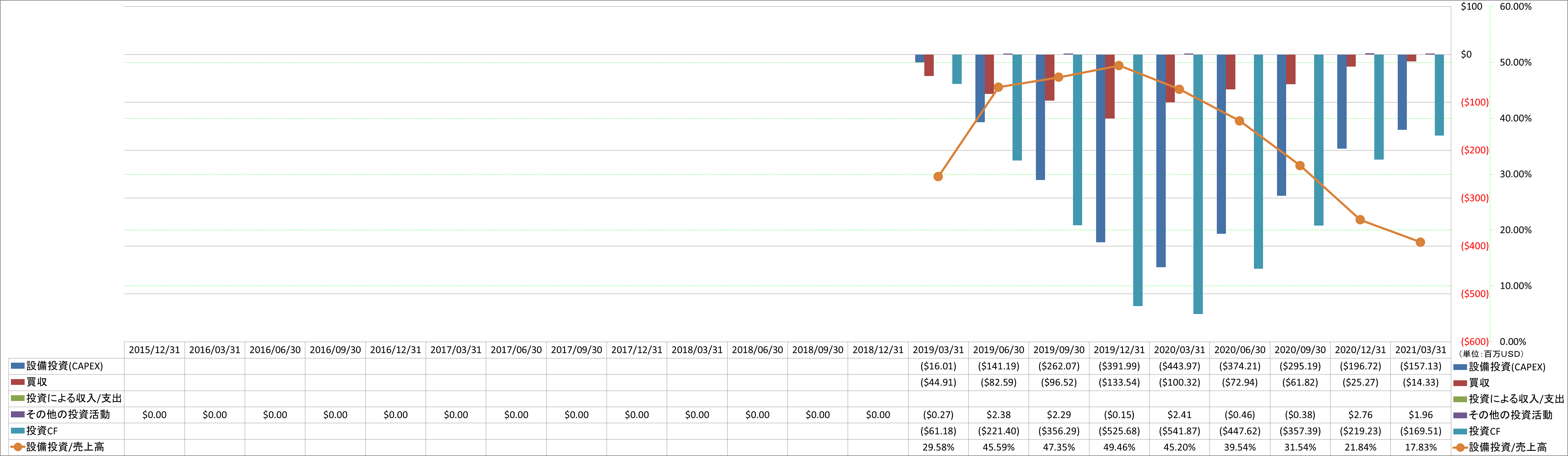1568x456 pixels.
Task: Click the 2018/12/31 date column header
Action: click(x=878, y=350)
